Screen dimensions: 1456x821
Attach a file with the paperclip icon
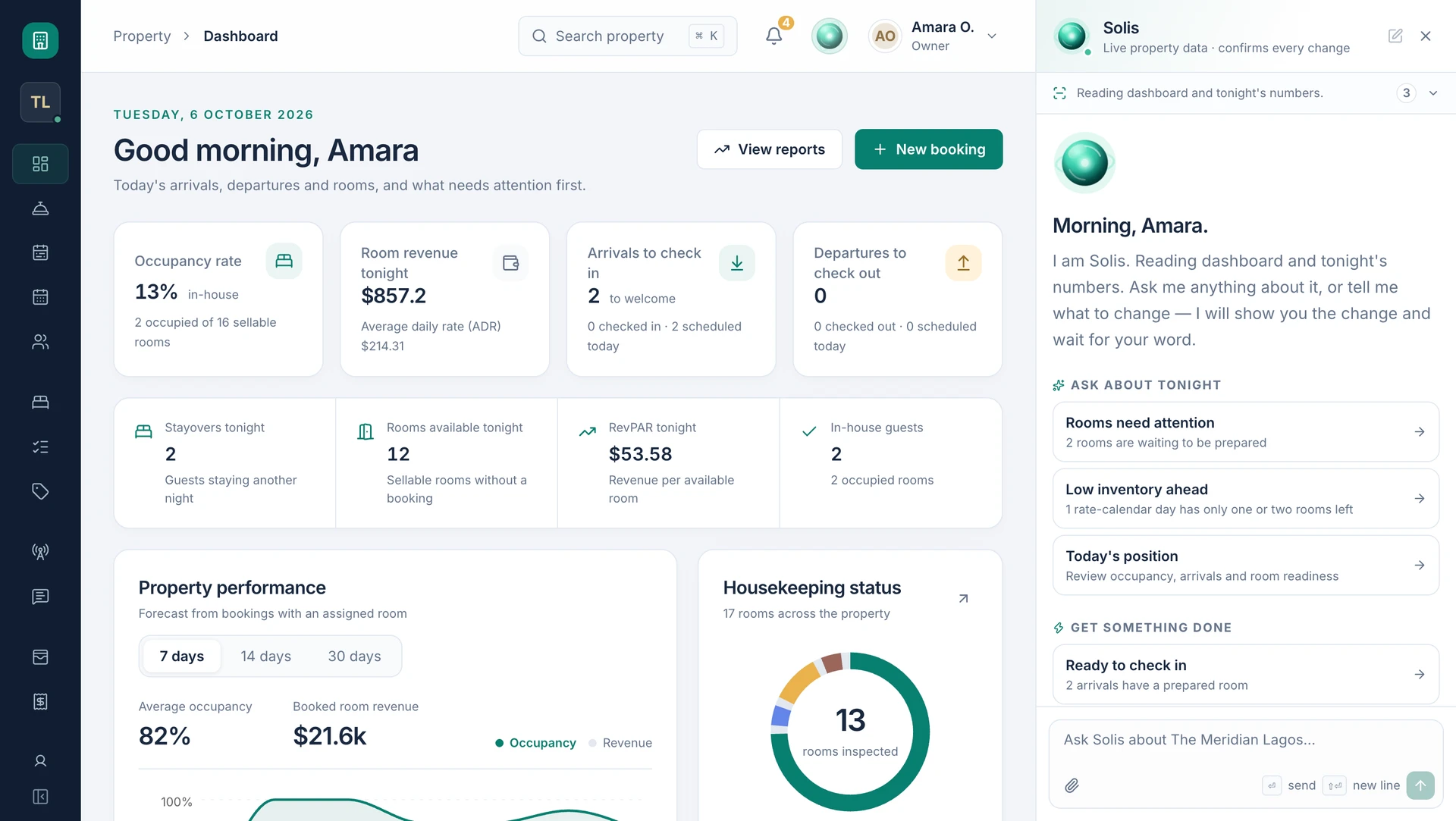click(1072, 785)
